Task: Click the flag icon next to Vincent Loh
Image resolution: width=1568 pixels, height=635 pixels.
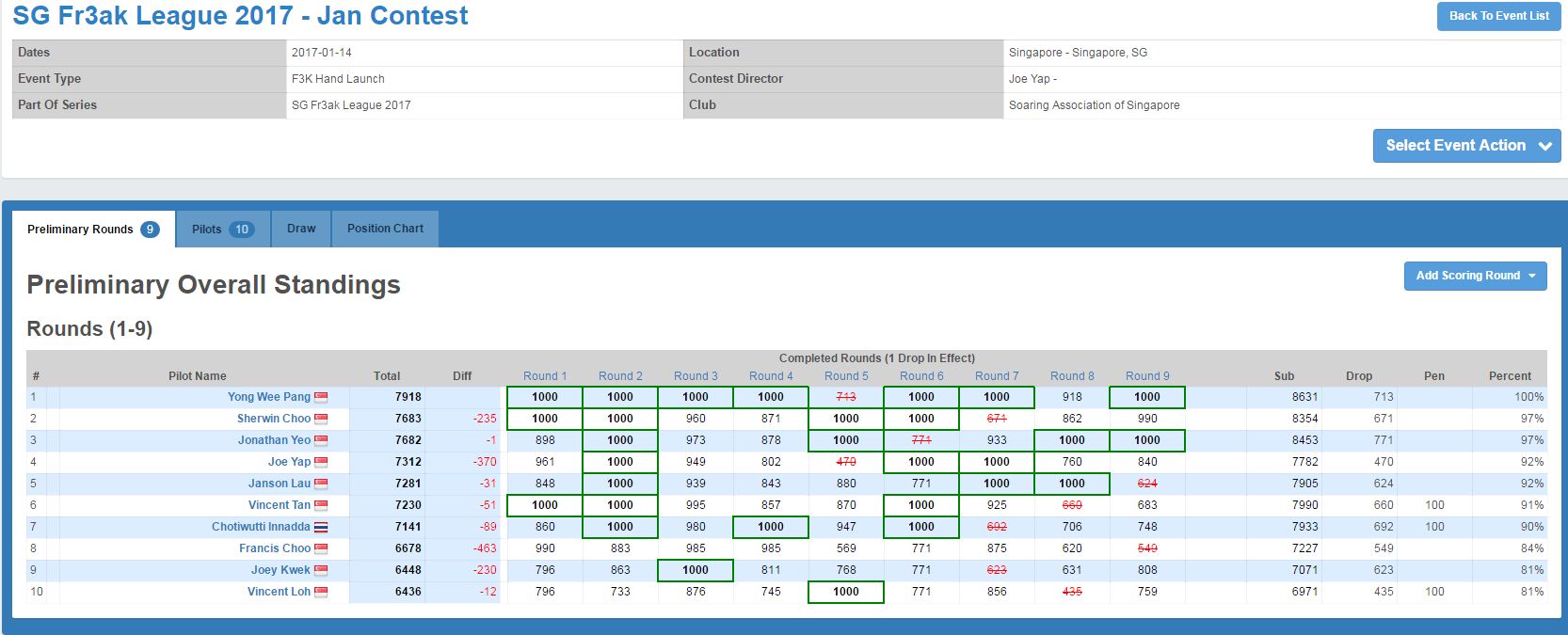Action: point(321,592)
